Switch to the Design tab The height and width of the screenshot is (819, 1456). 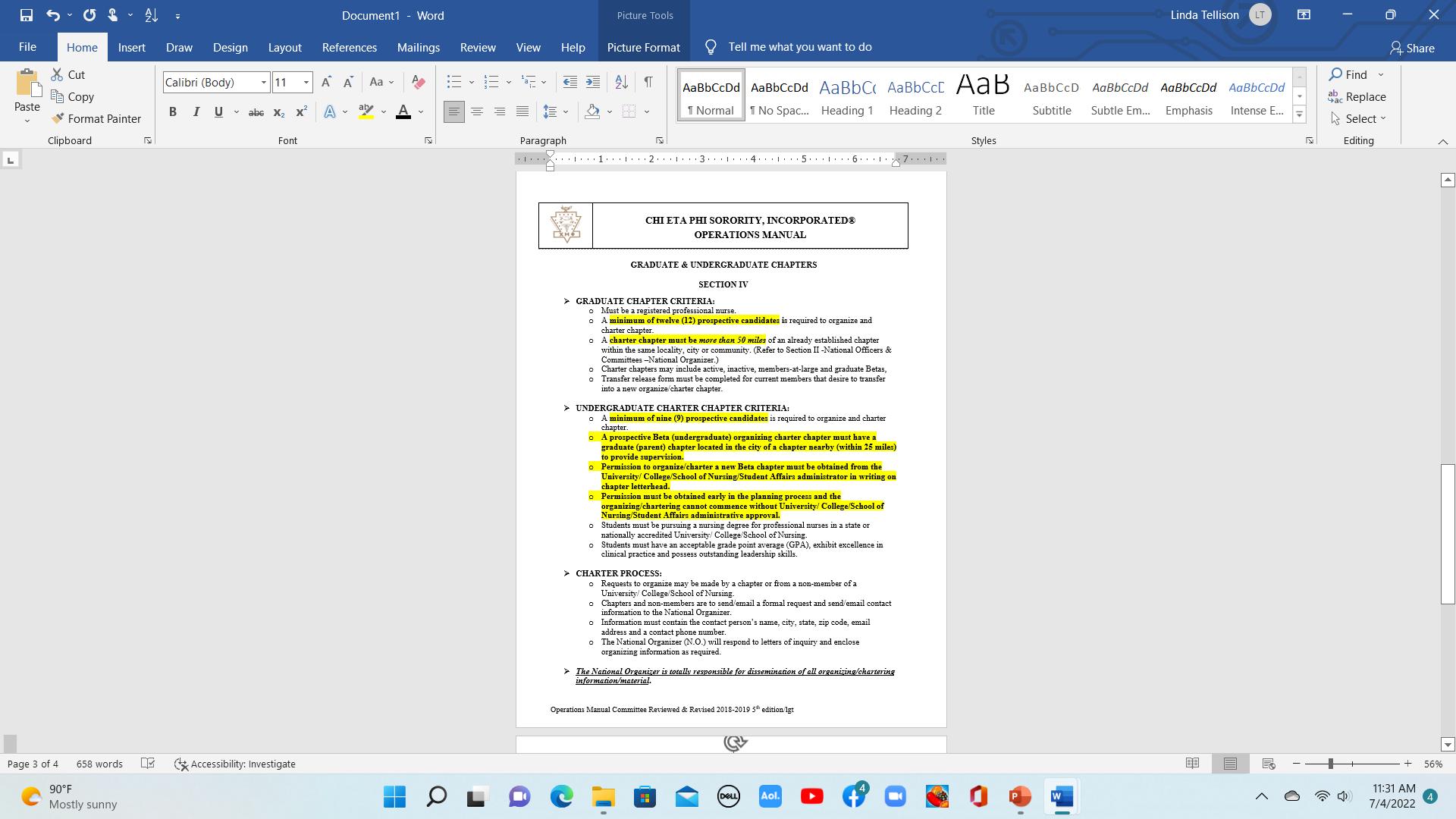tap(231, 47)
